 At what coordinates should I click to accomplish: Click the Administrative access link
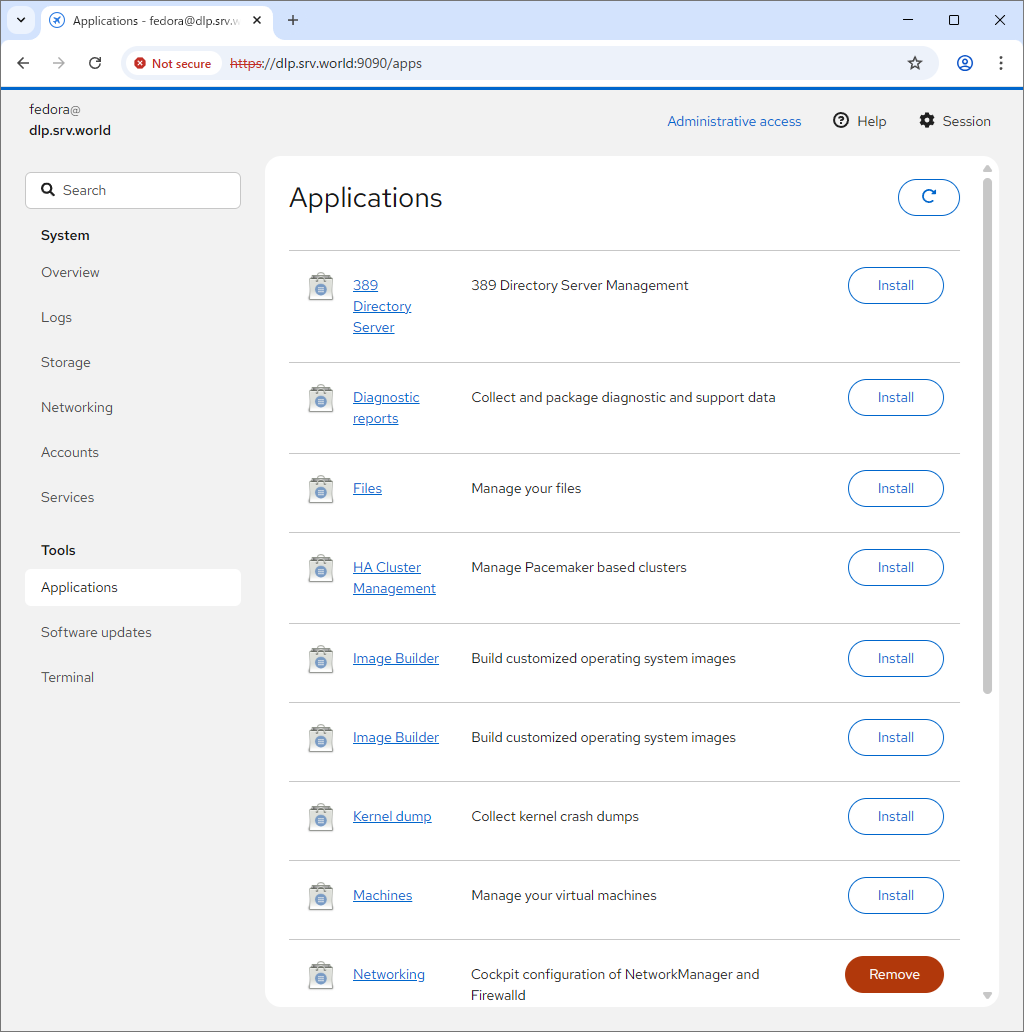(x=734, y=121)
